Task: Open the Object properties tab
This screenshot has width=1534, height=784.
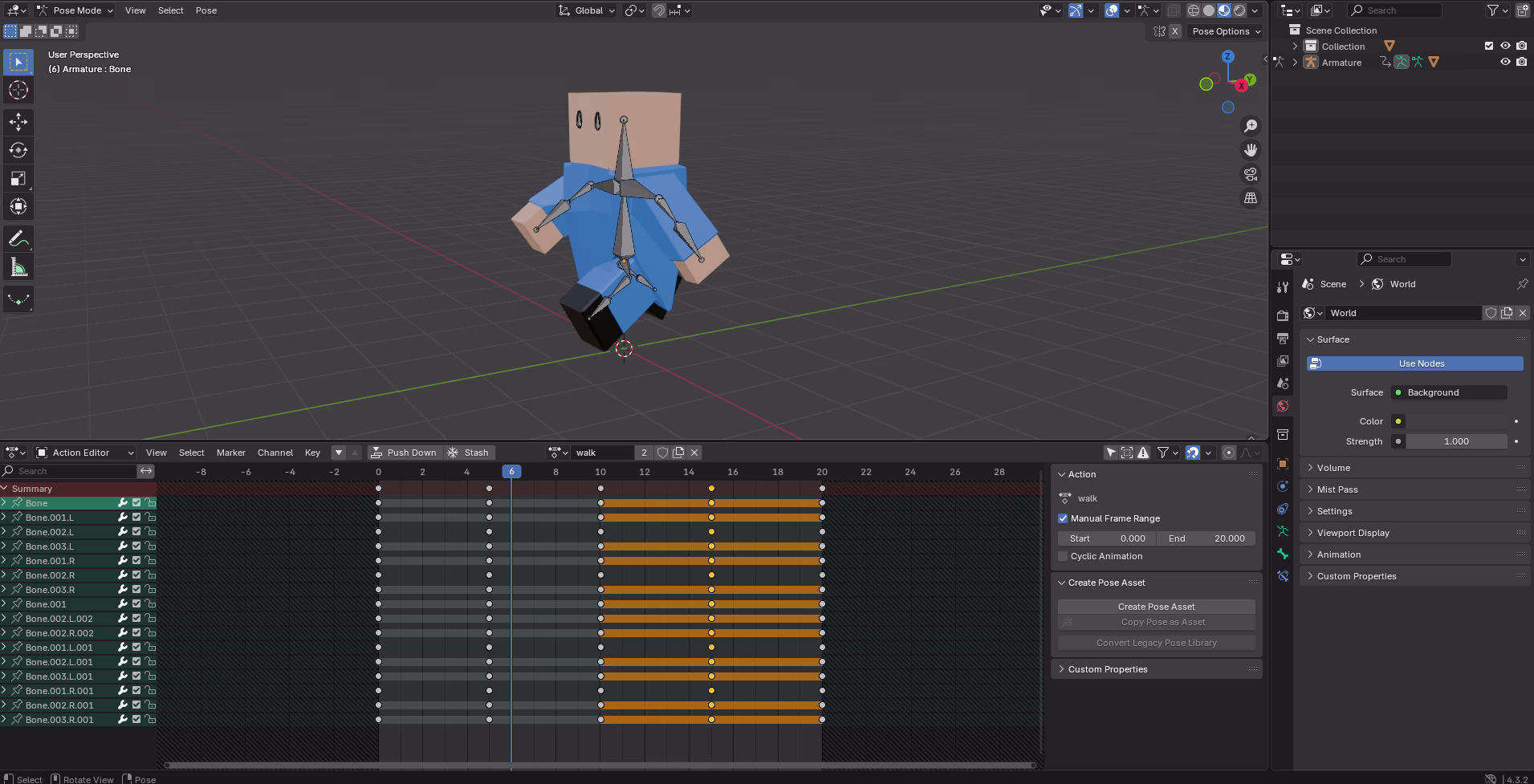Action: [1283, 464]
